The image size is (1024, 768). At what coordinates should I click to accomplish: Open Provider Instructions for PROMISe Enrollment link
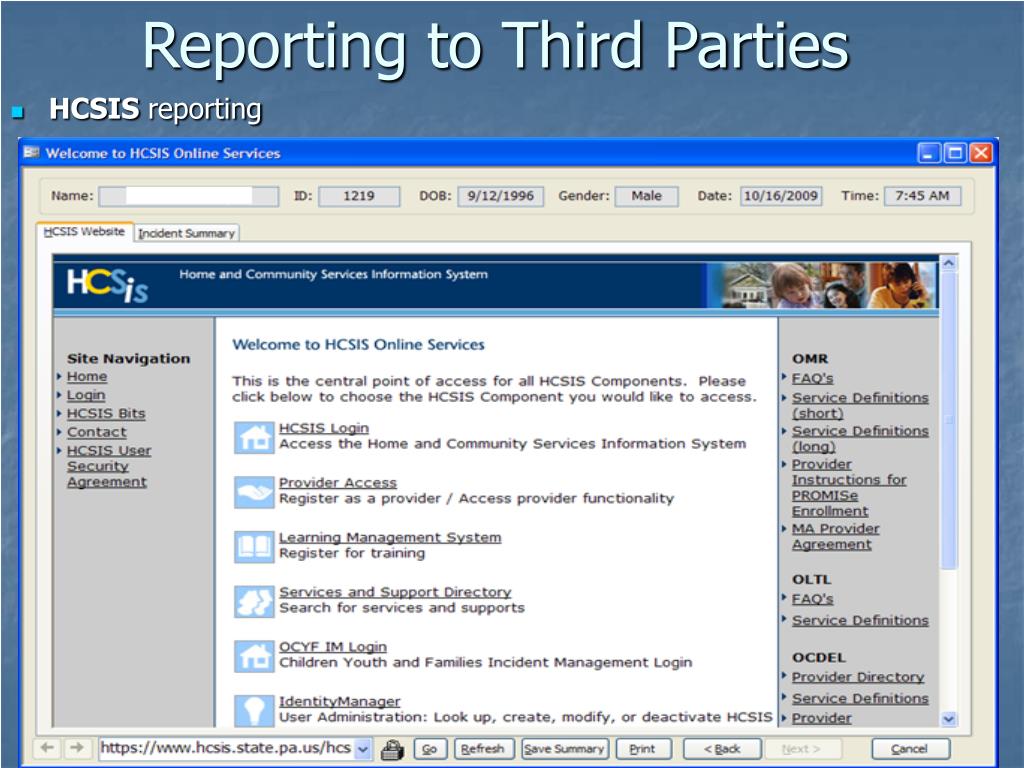pyautogui.click(x=849, y=488)
